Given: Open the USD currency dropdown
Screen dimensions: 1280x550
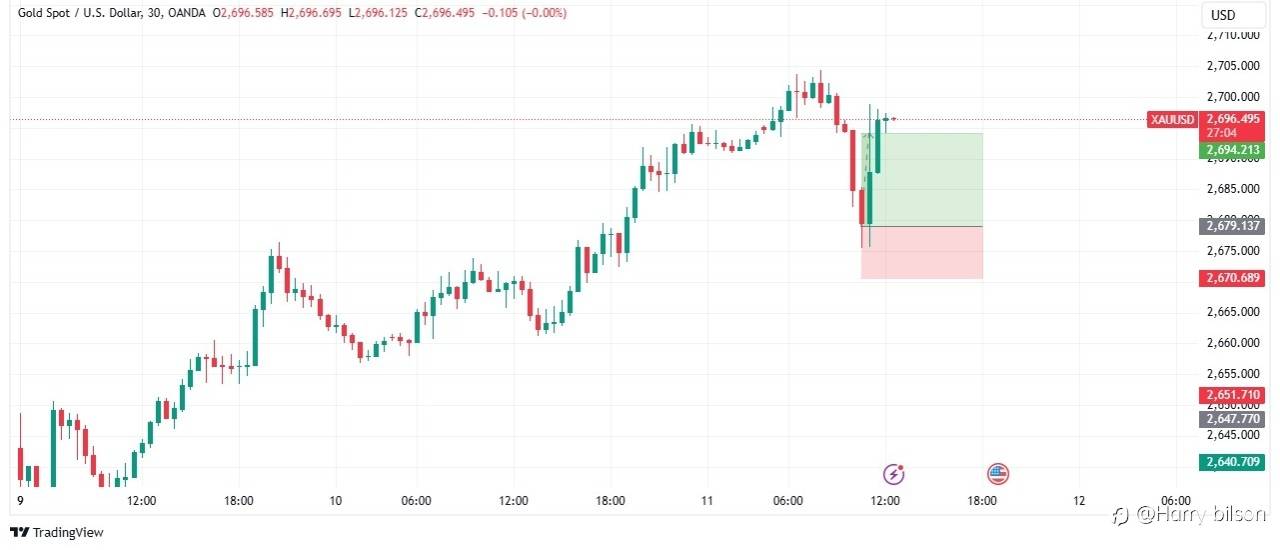Looking at the screenshot, I should (1223, 15).
